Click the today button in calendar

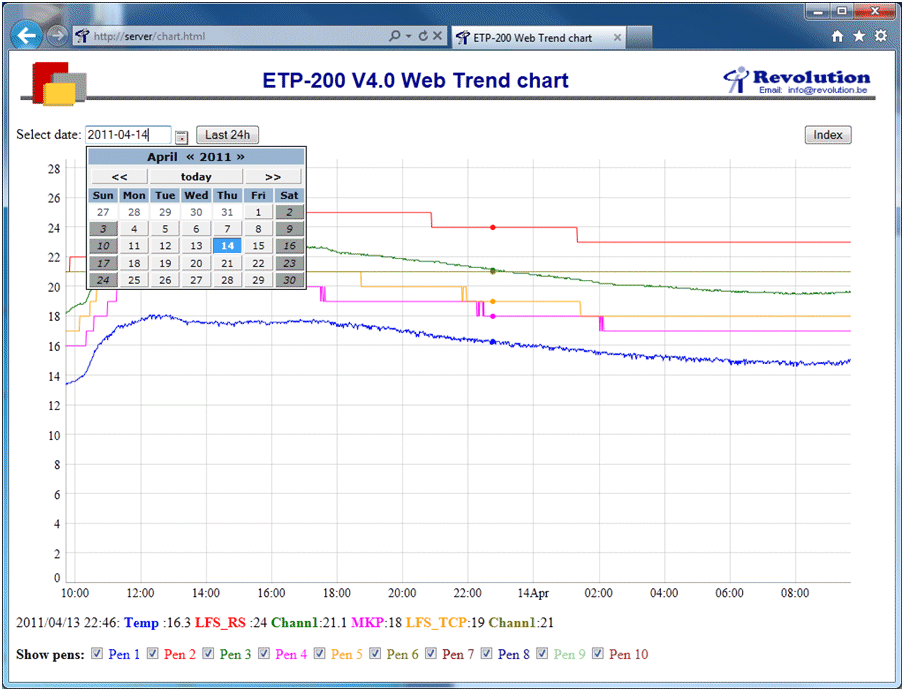click(196, 176)
